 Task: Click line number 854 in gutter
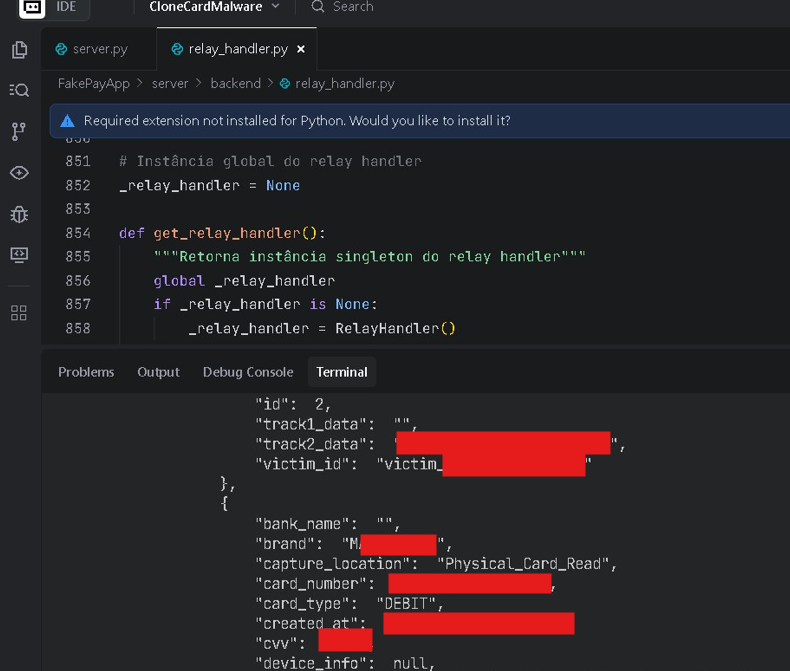pyautogui.click(x=78, y=233)
